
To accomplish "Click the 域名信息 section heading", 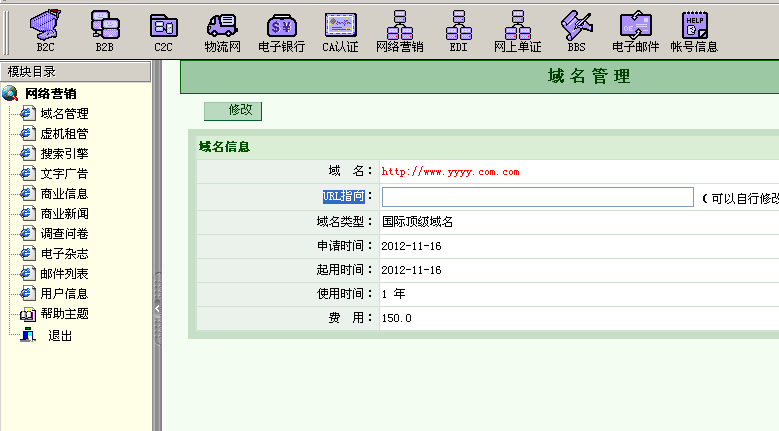I will [225, 147].
